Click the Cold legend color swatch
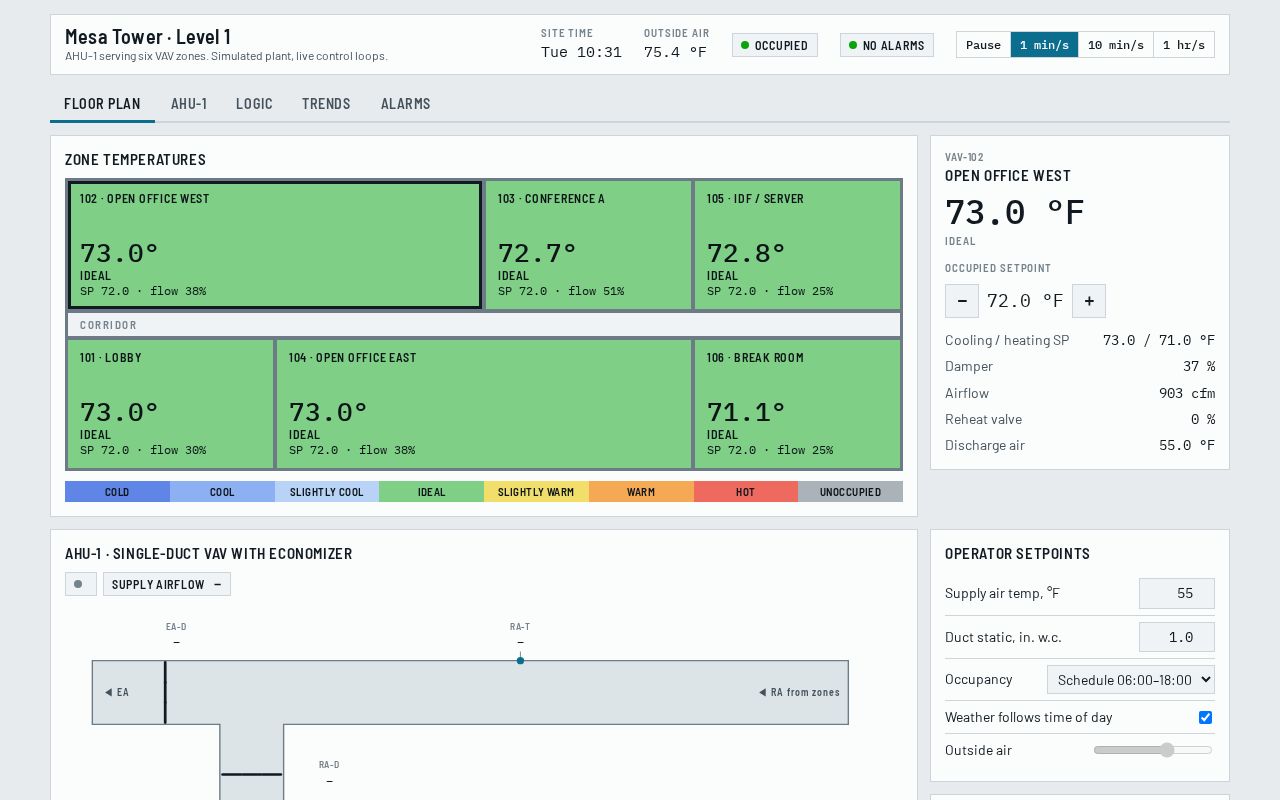This screenshot has height=800, width=1280. [117, 492]
